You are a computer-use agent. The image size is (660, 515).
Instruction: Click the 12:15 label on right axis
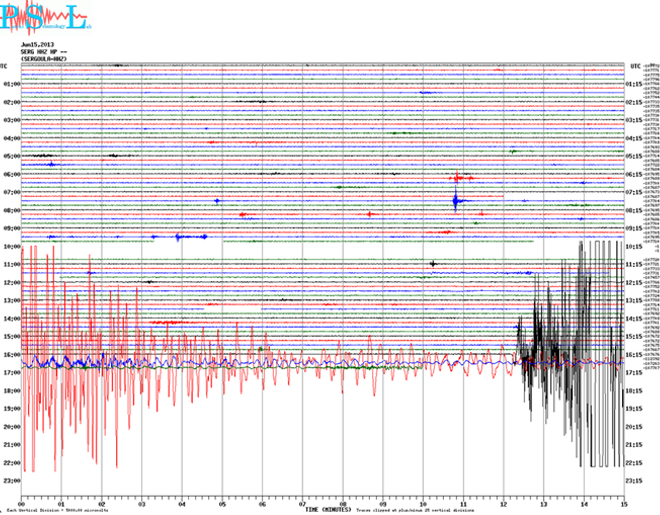coord(634,282)
